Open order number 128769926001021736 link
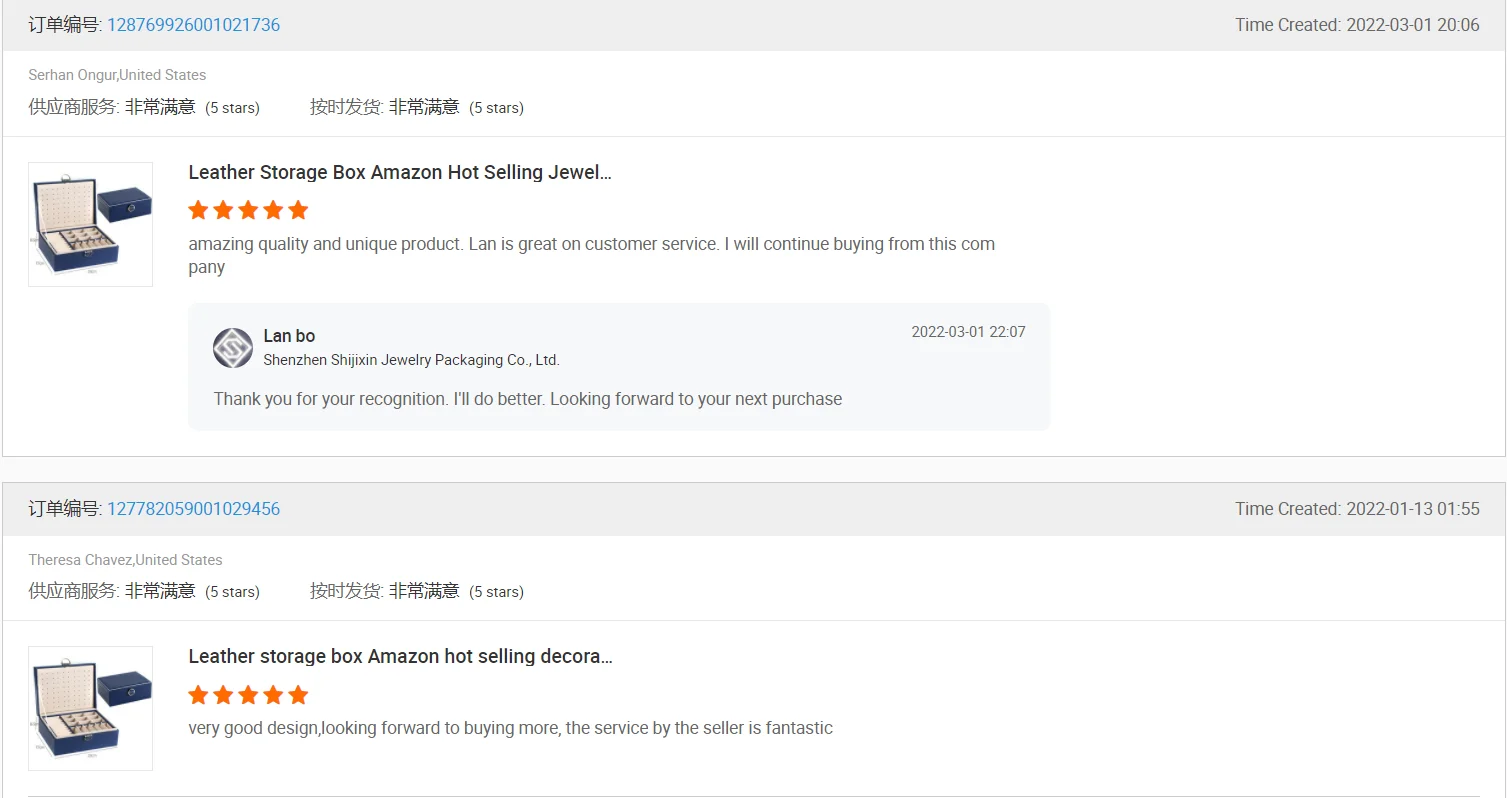1507x798 pixels. click(x=193, y=25)
